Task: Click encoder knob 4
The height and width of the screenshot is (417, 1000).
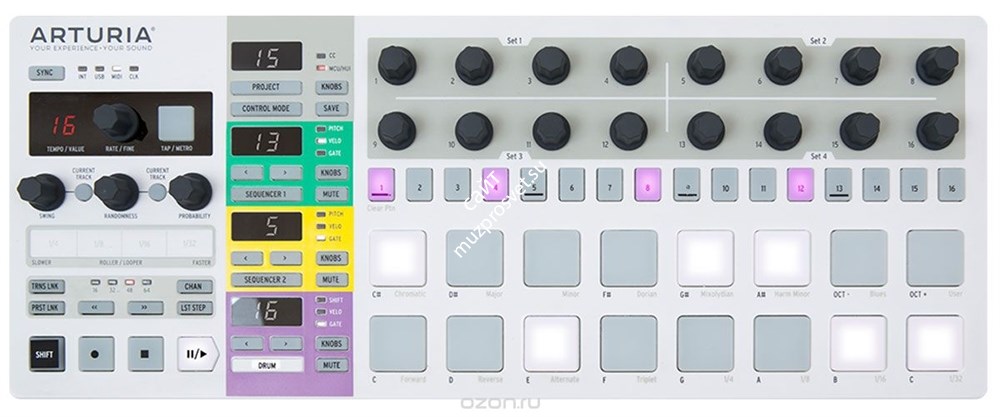Action: coord(628,65)
